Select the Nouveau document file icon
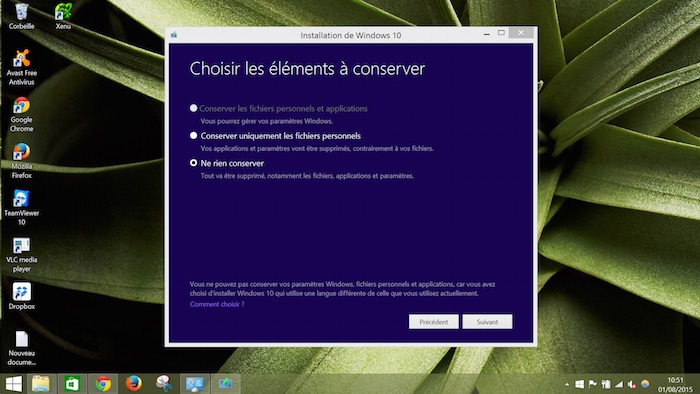 pos(21,348)
